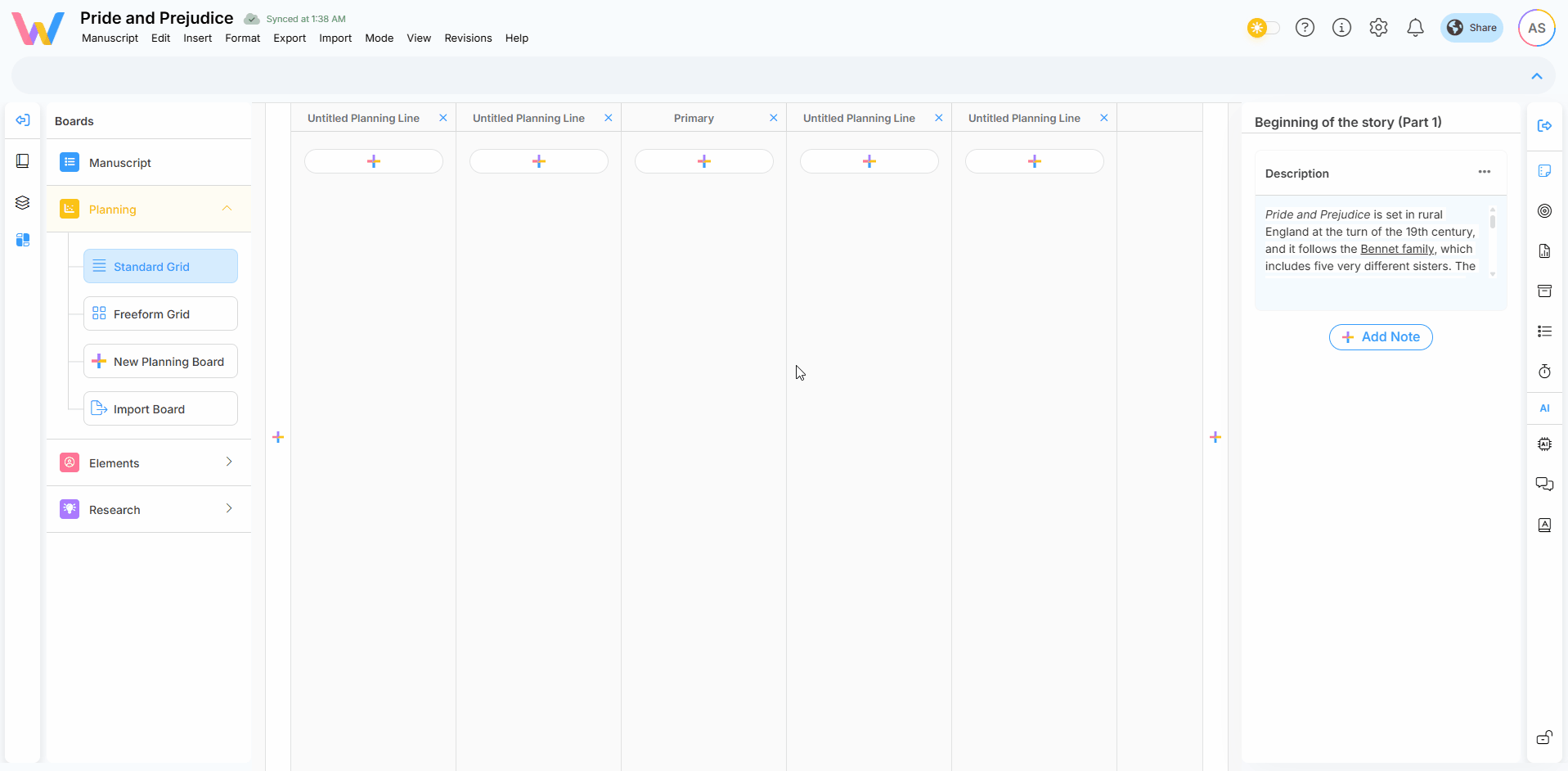Collapse the left Boards sidebar panel

(23, 120)
